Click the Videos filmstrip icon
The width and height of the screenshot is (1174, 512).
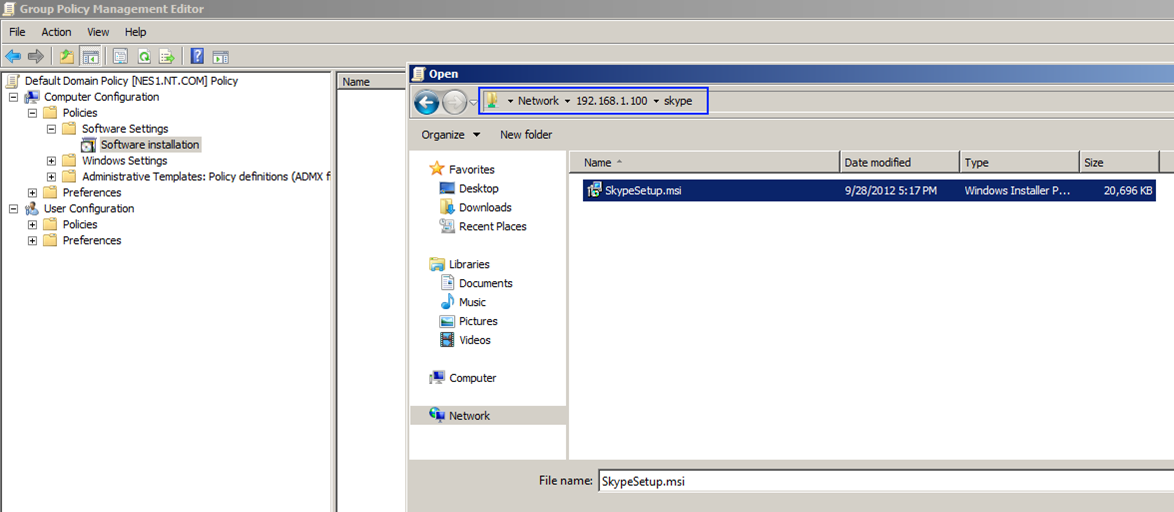(447, 340)
